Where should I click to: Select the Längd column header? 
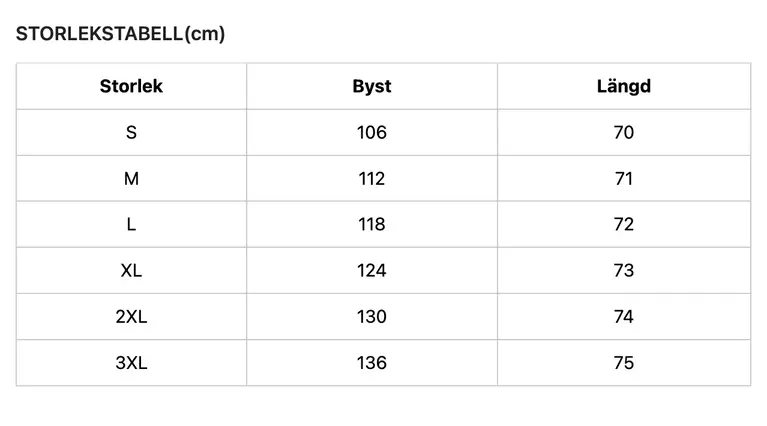click(624, 86)
